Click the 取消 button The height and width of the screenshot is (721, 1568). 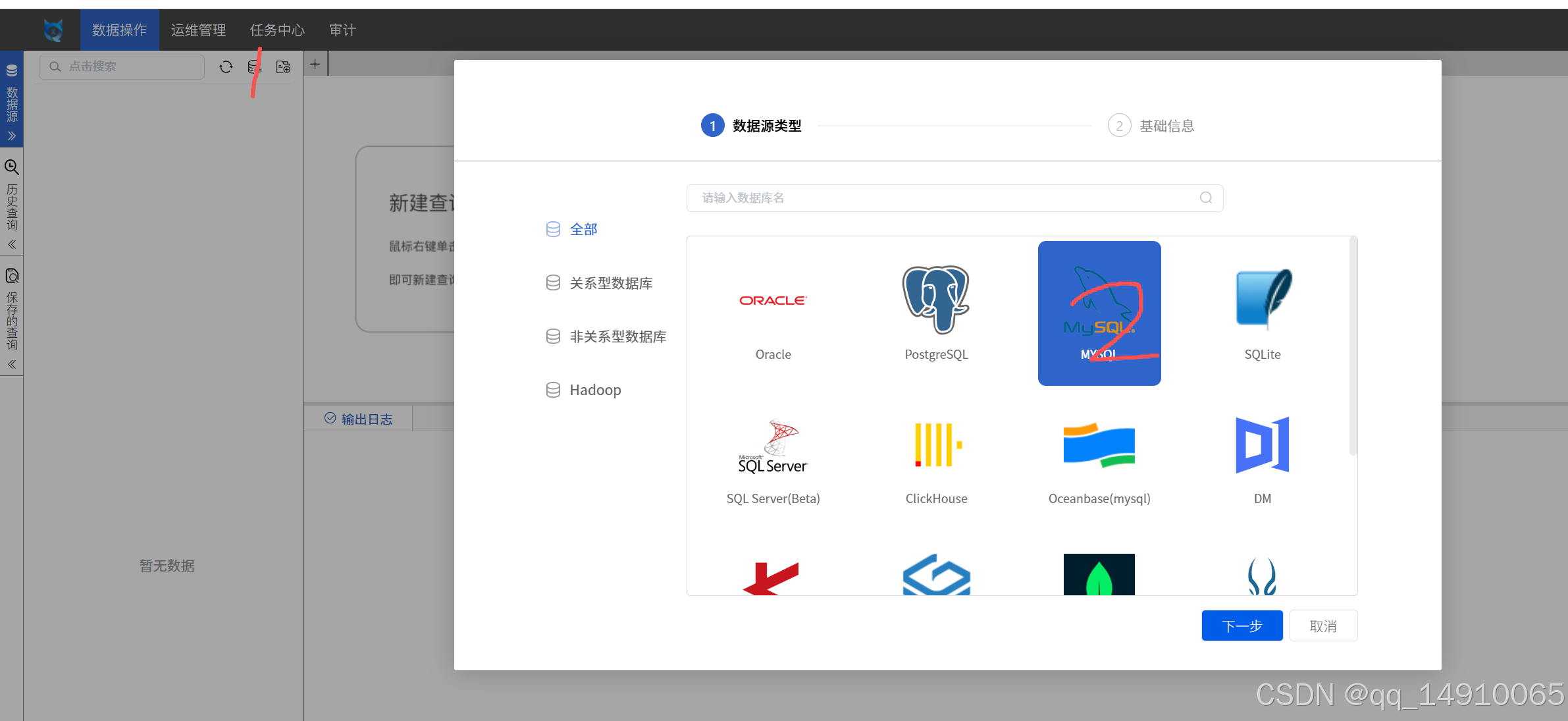click(x=1322, y=626)
